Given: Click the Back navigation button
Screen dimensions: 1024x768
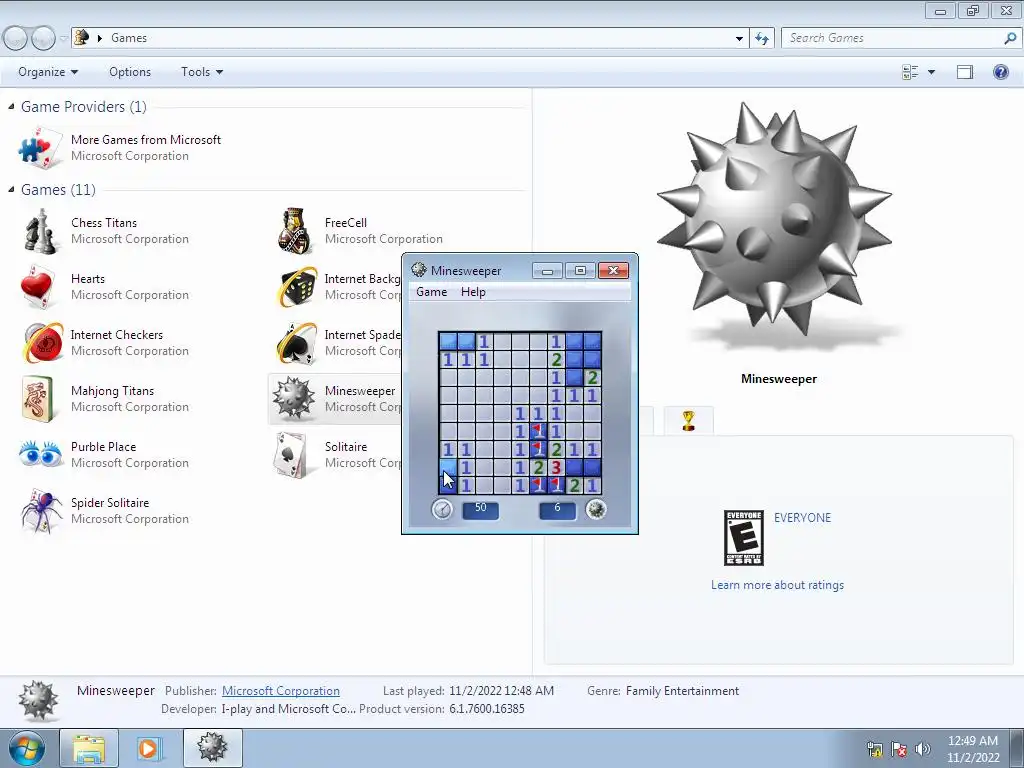Looking at the screenshot, I should pos(15,38).
